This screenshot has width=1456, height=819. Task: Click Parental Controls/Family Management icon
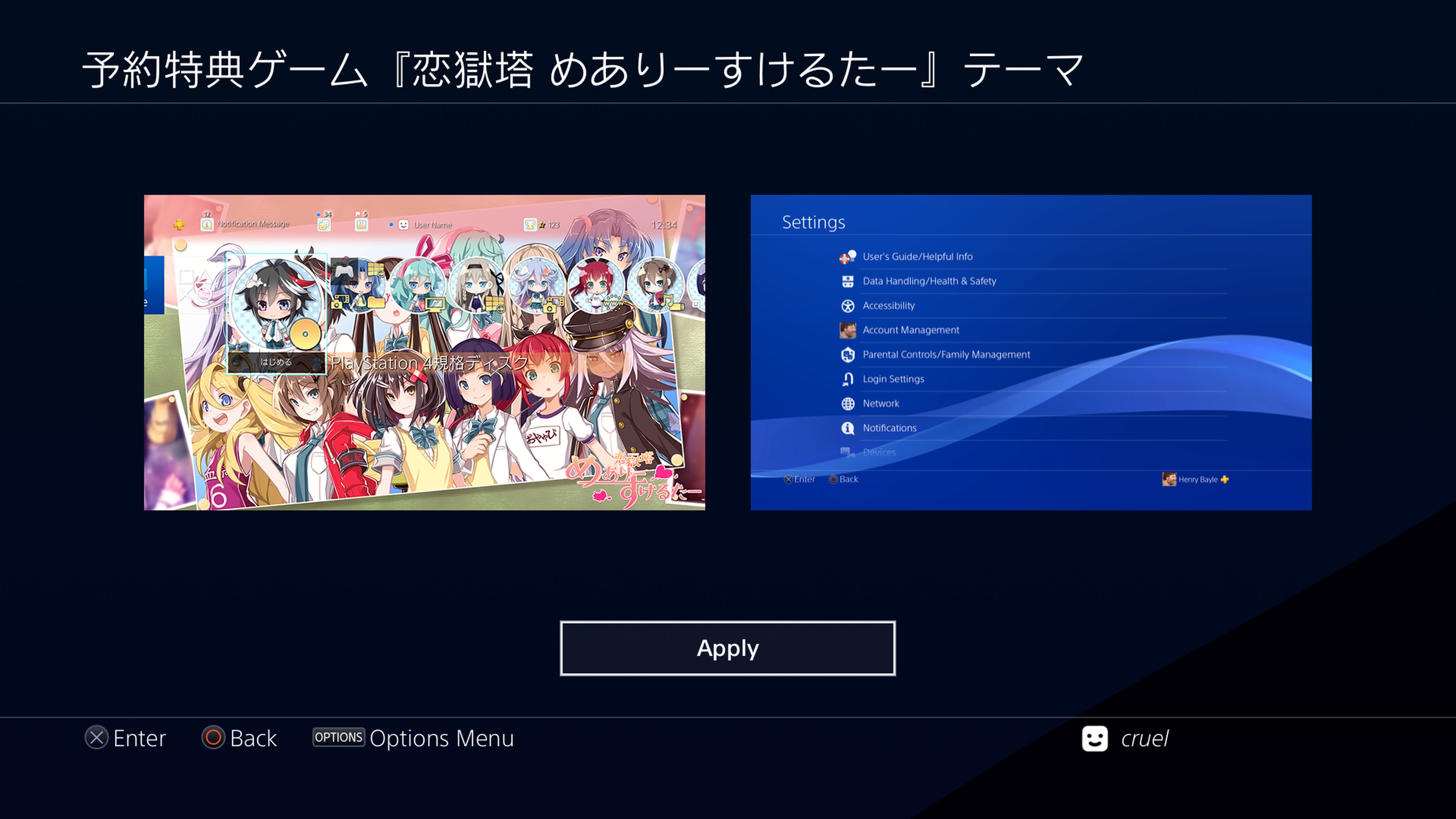847,355
